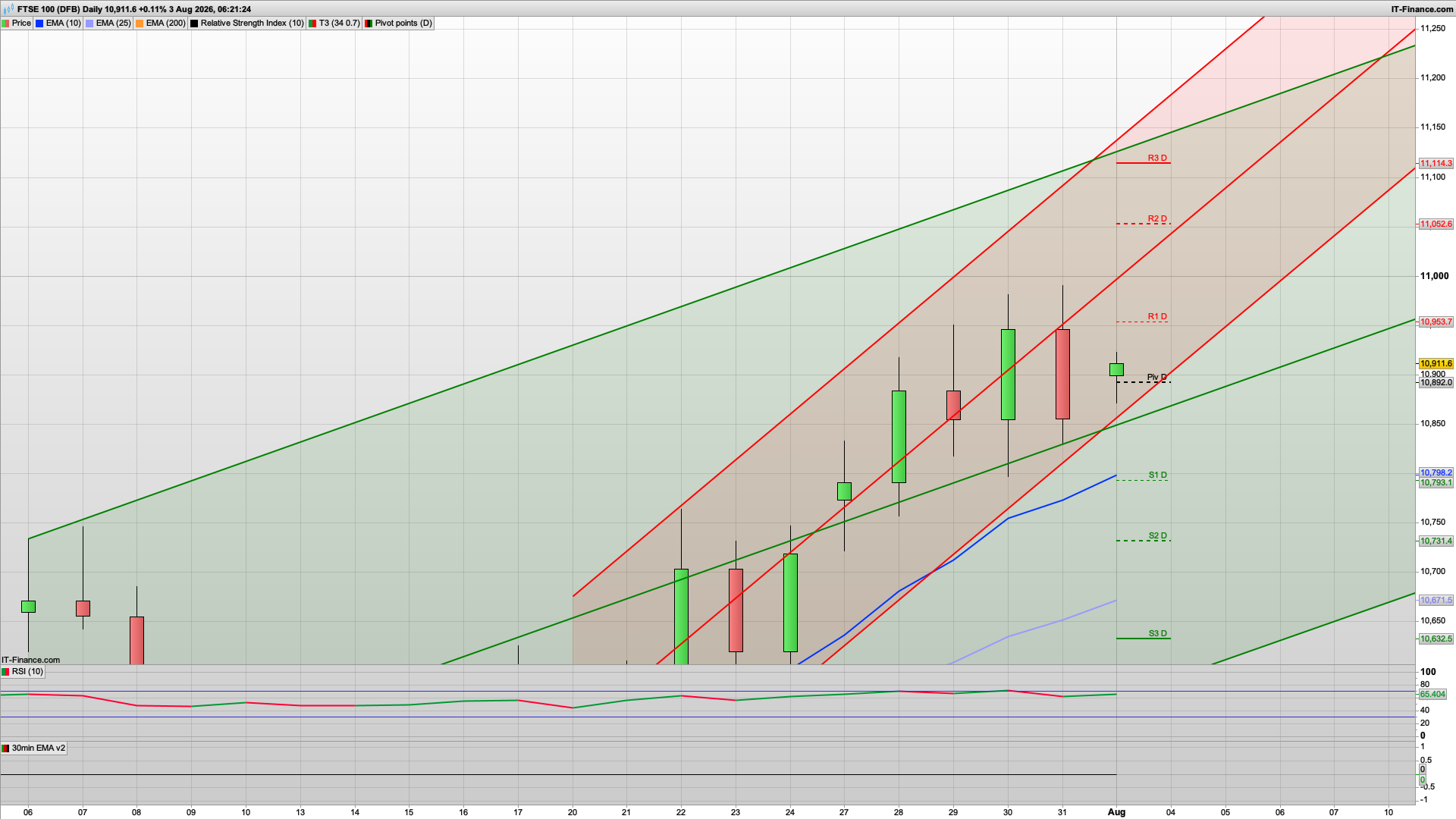Open the Pivot points (D) indicator label
The height and width of the screenshot is (819, 1456).
tap(403, 24)
